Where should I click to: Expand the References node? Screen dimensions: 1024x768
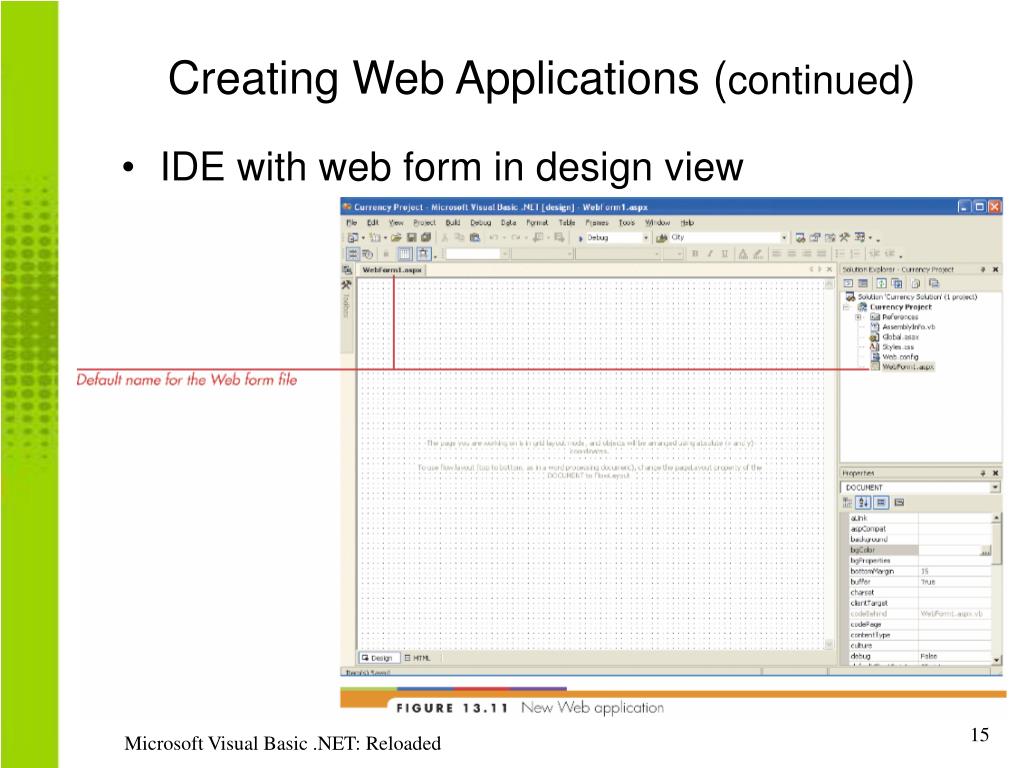[858, 317]
